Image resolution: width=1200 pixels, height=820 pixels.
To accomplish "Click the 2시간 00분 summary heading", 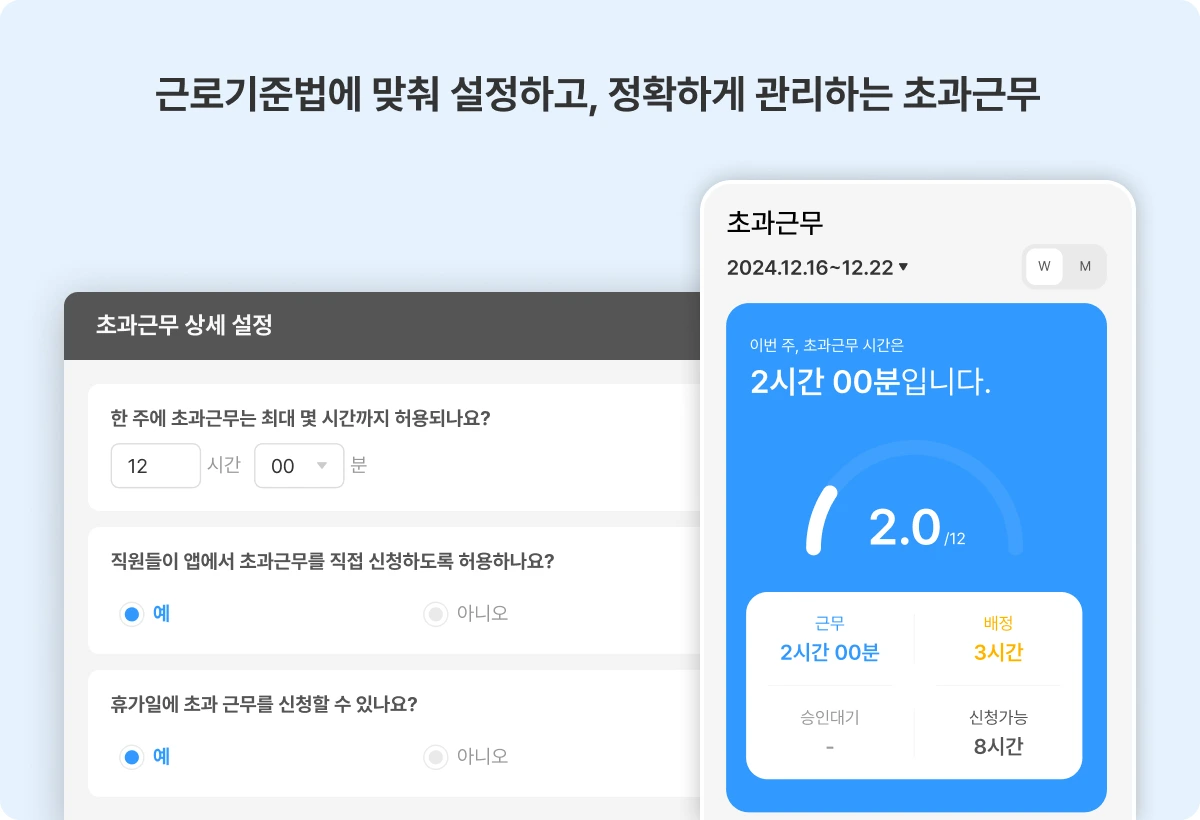I will coord(870,381).
